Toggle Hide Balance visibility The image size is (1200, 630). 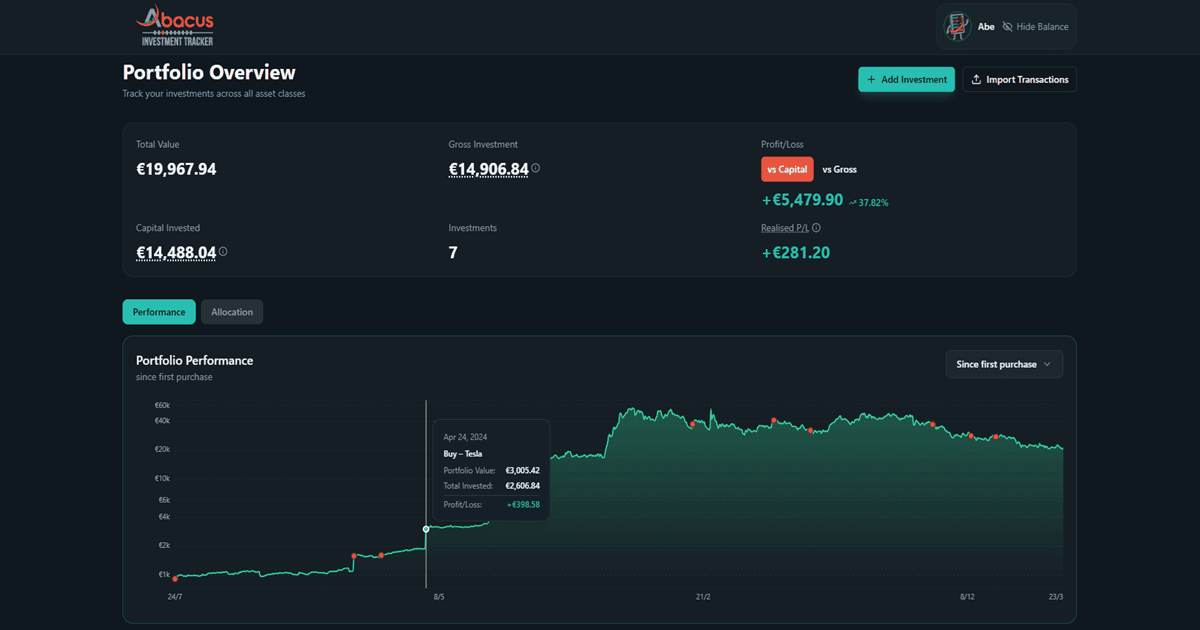coord(1035,27)
